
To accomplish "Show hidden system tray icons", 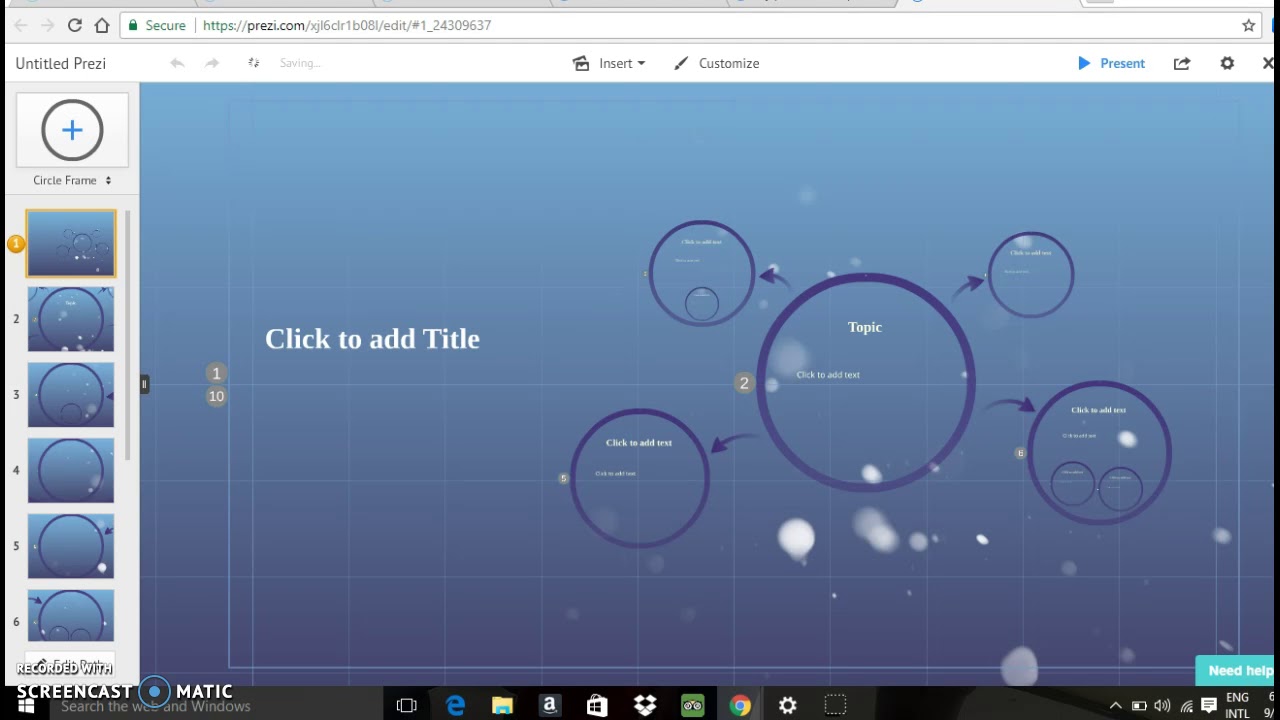I will point(1116,706).
